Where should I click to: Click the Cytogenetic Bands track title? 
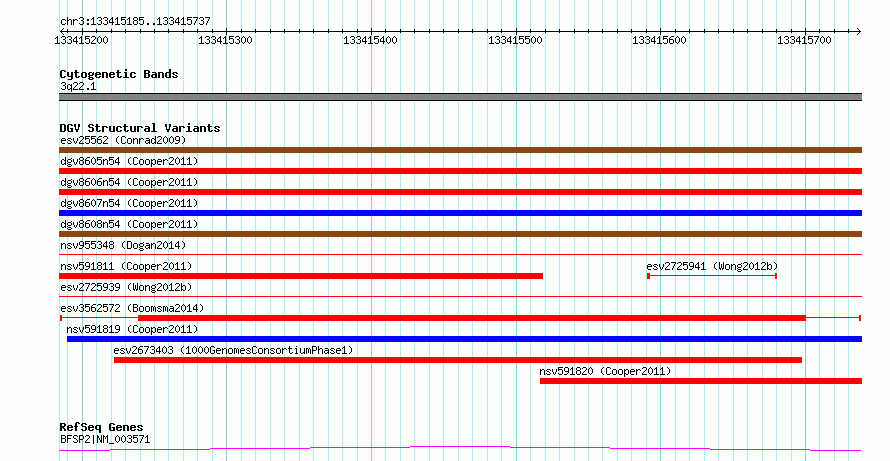[119, 74]
